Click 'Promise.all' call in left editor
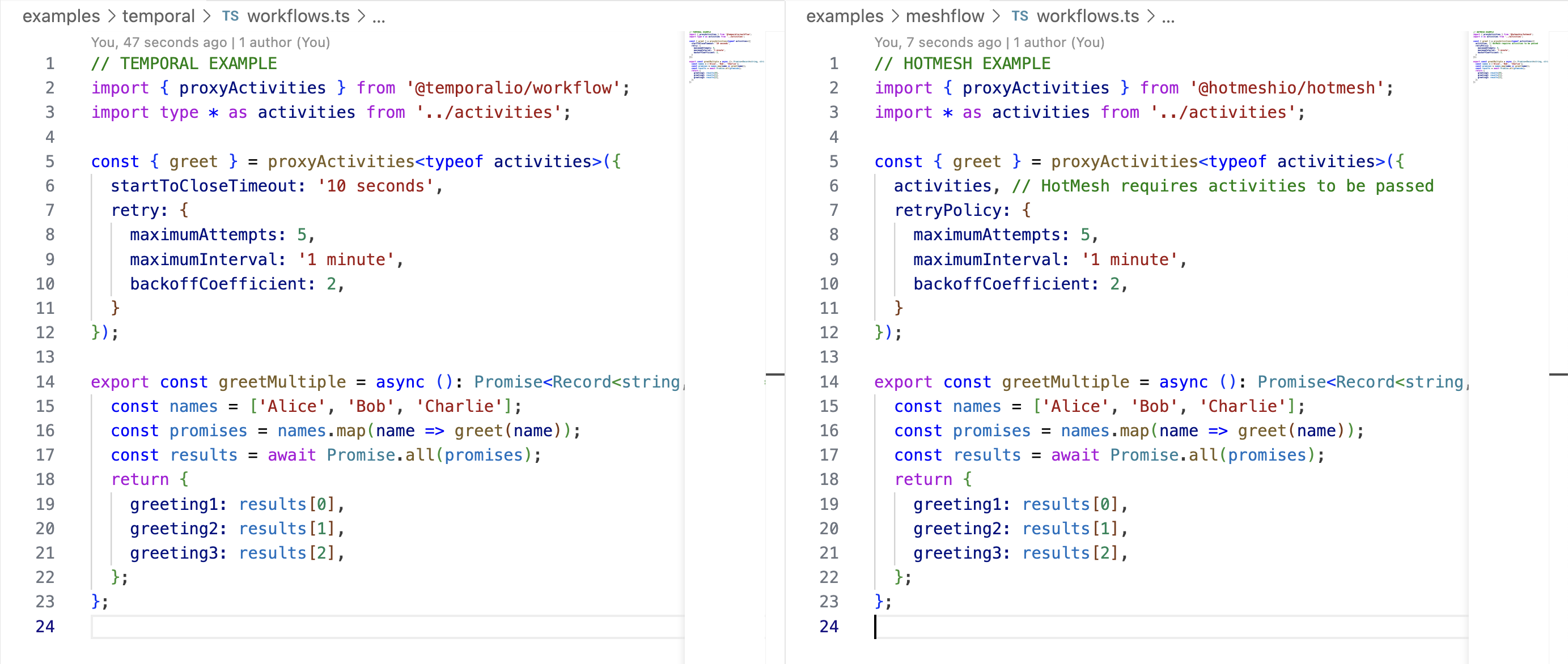 click(381, 454)
